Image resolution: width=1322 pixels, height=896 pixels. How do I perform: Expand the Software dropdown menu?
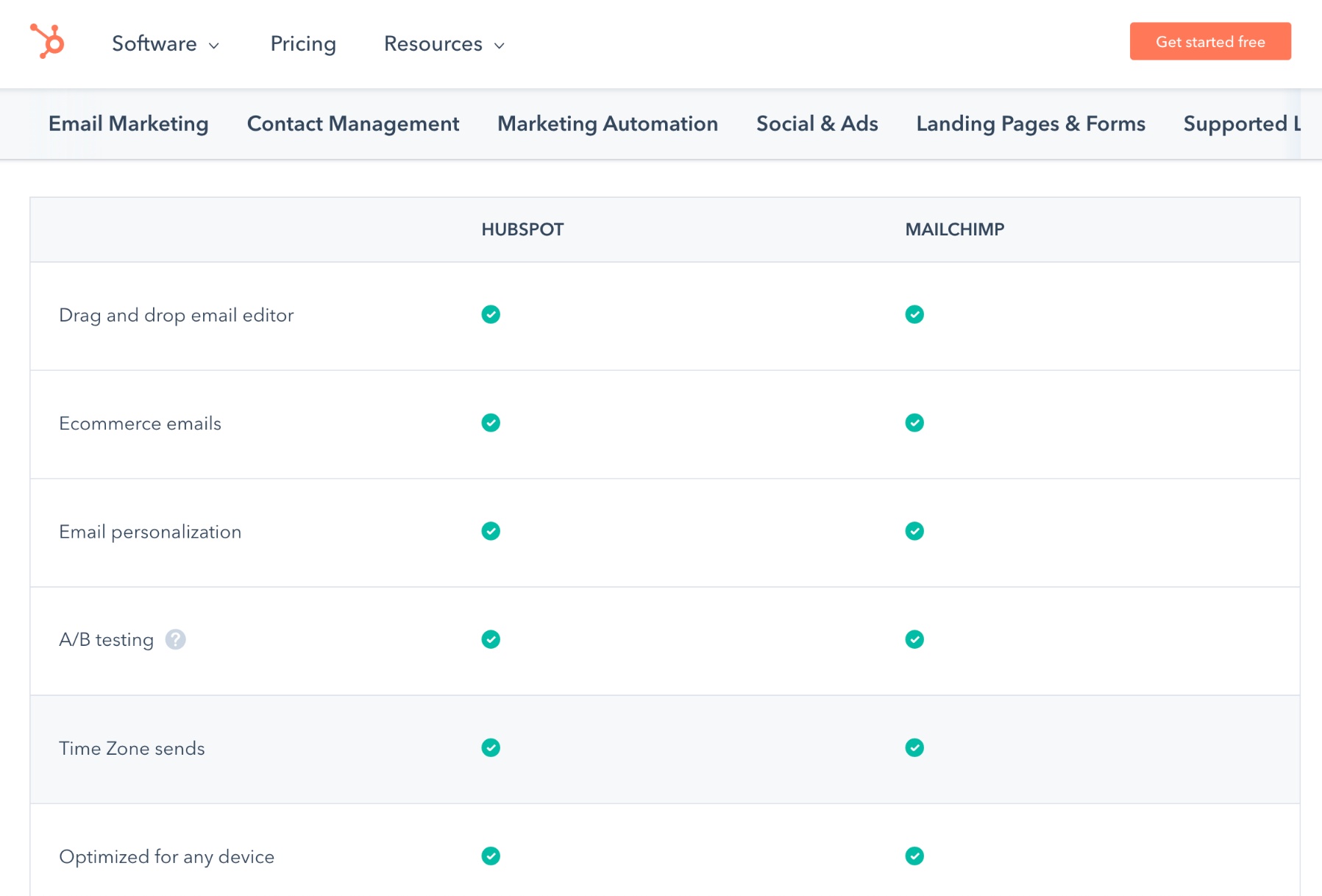[x=165, y=44]
